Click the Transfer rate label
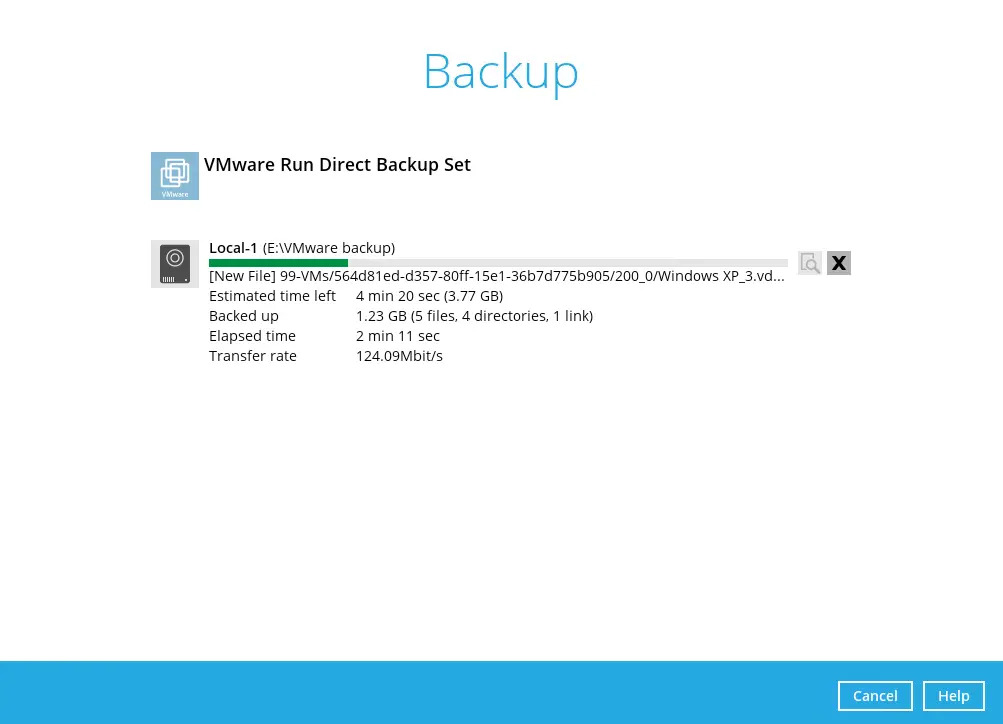Screen dimensions: 1003x724 (253, 356)
